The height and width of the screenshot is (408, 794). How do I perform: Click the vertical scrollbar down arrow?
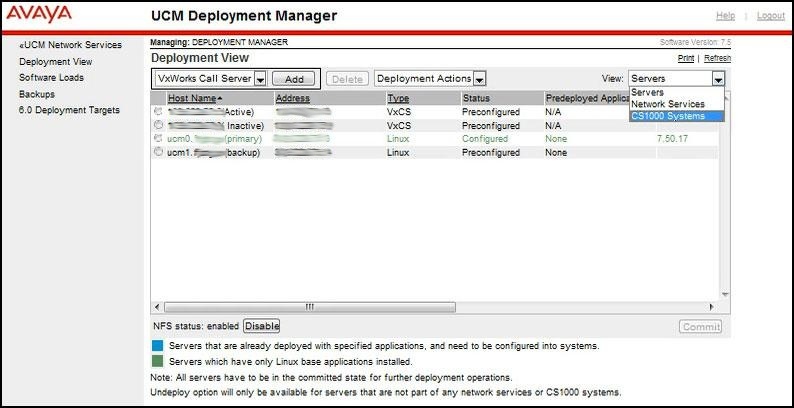tap(725, 295)
